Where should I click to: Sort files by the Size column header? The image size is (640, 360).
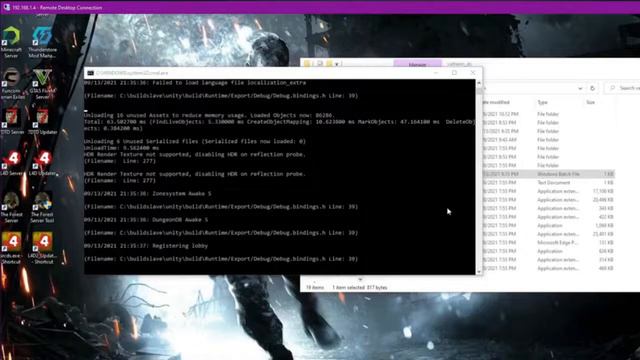click(x=591, y=102)
